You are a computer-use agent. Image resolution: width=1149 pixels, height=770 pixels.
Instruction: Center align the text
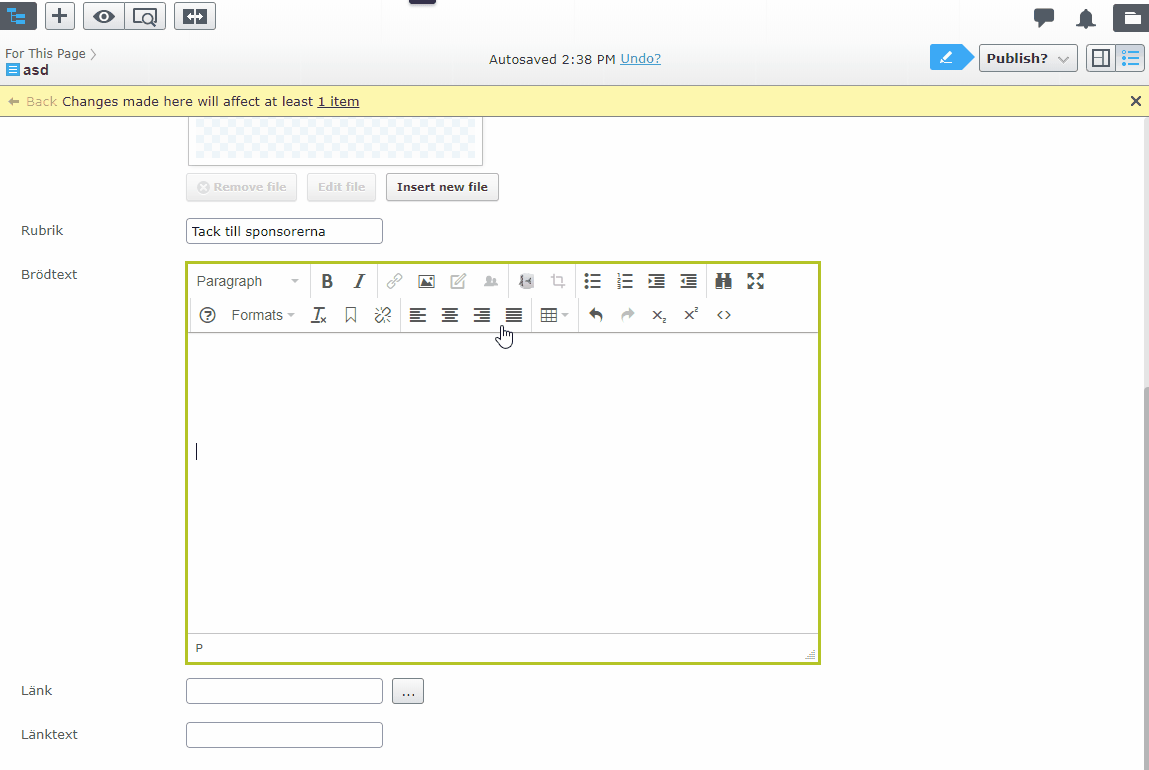point(450,315)
